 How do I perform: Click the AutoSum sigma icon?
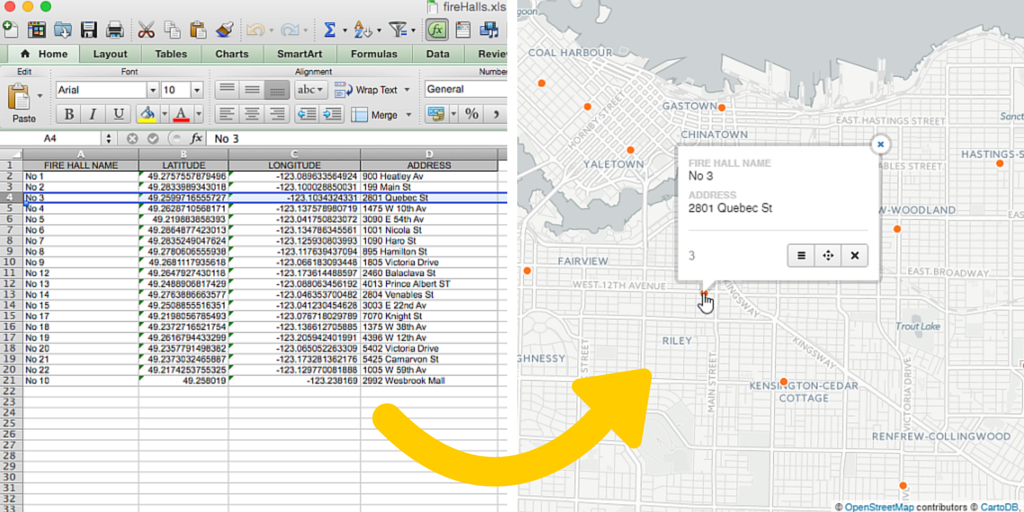click(x=330, y=29)
